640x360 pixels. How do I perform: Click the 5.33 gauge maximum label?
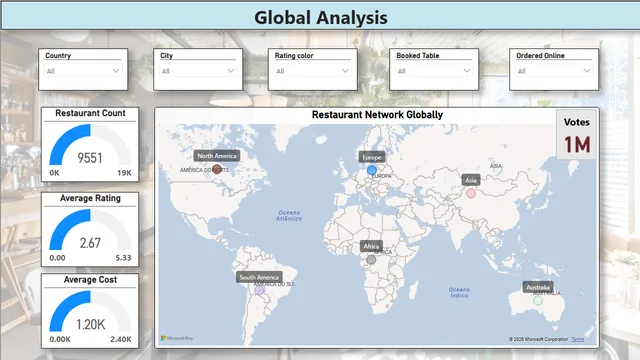point(123,258)
